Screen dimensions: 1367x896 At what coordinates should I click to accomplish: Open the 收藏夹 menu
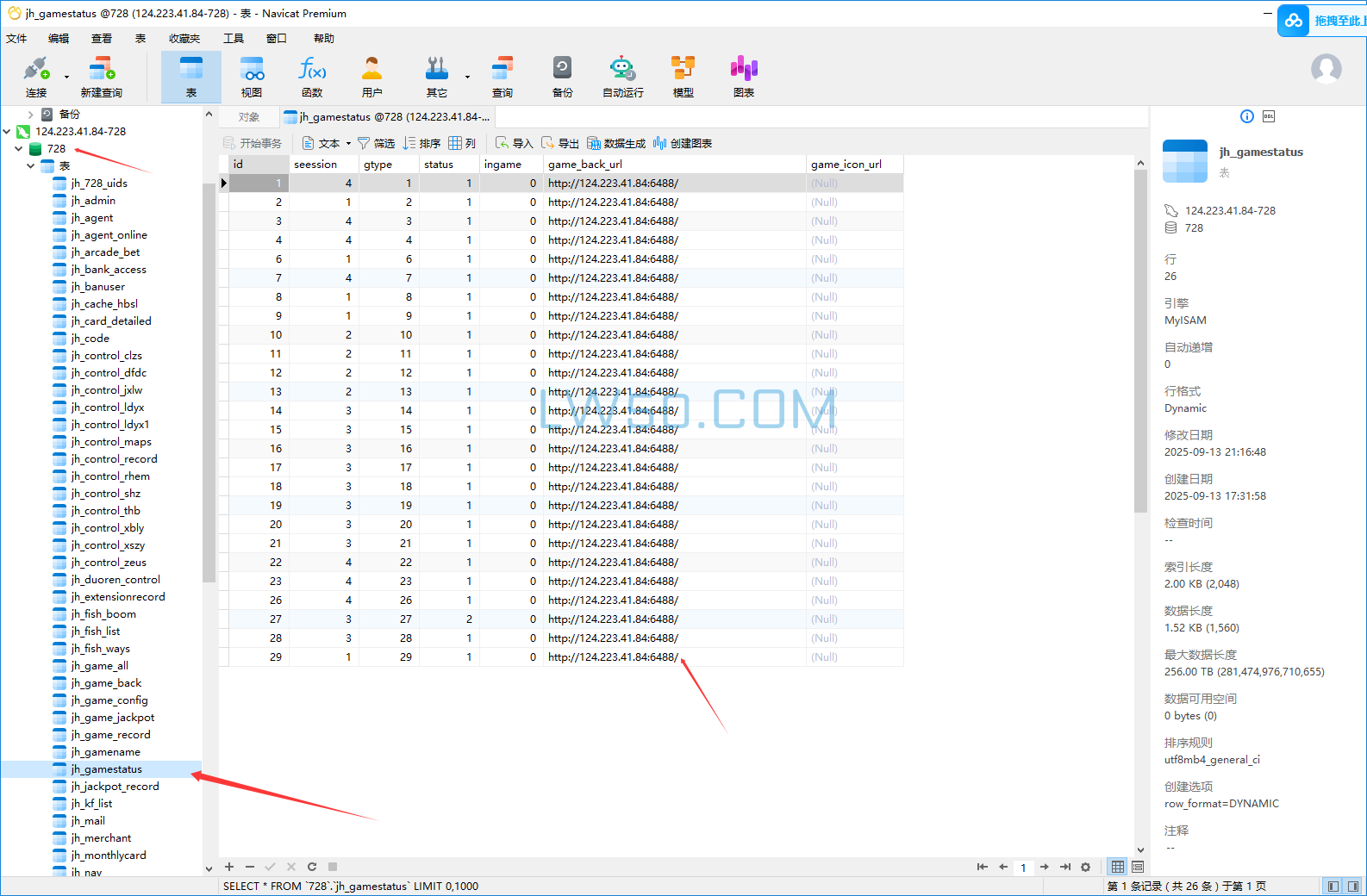[x=184, y=39]
